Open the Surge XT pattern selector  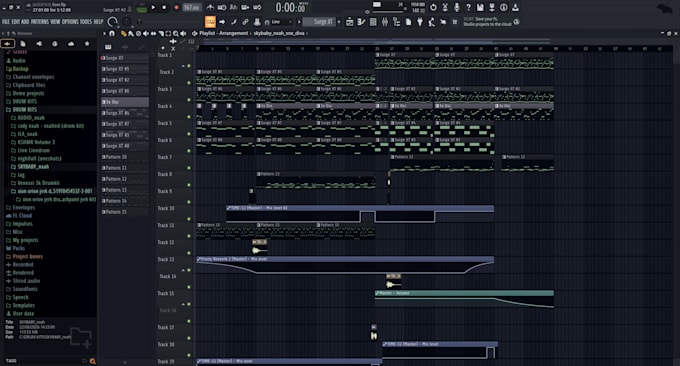(x=320, y=22)
